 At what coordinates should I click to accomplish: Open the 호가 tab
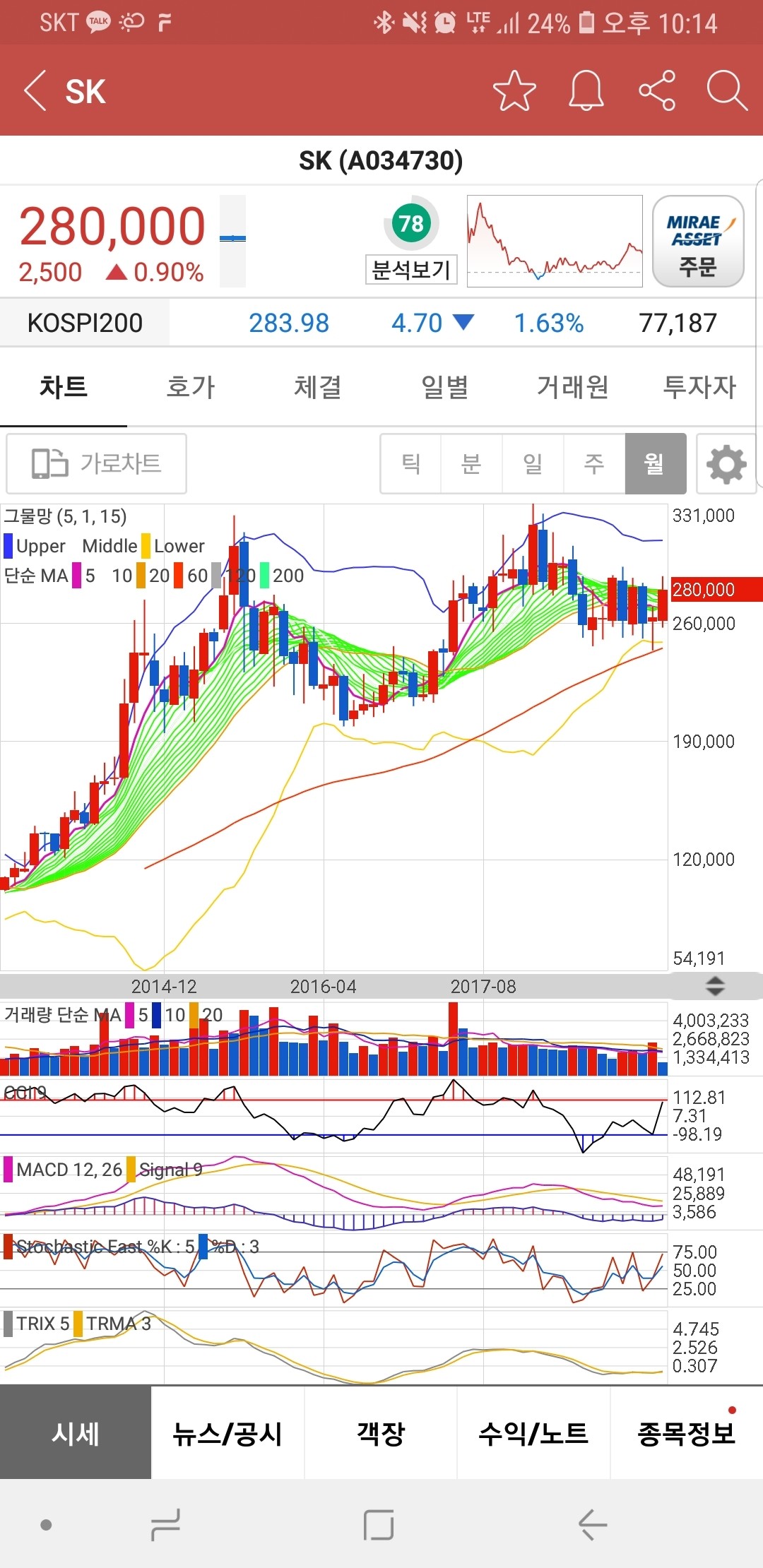pyautogui.click(x=190, y=387)
